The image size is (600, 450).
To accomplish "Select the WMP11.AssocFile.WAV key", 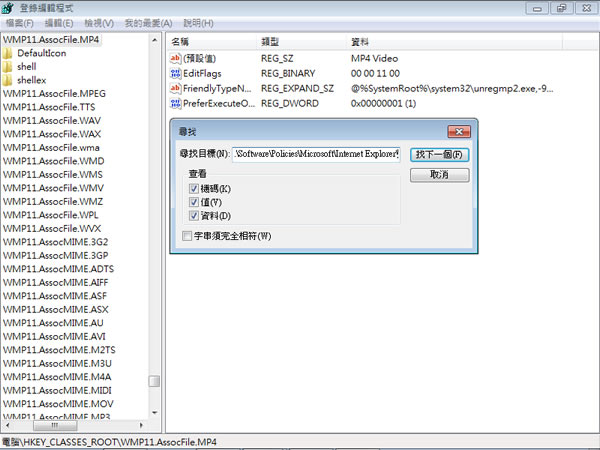I will point(52,121).
